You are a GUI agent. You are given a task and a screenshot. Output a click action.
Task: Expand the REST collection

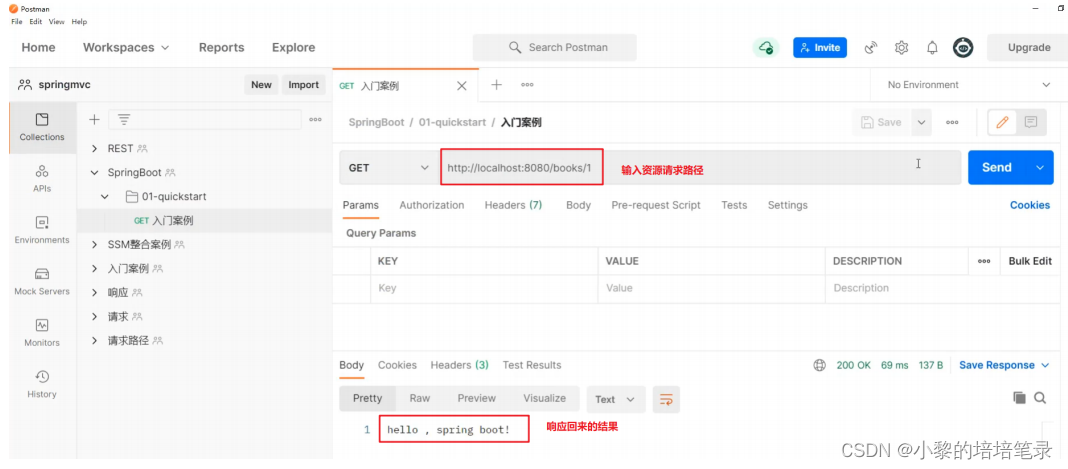[x=95, y=148]
